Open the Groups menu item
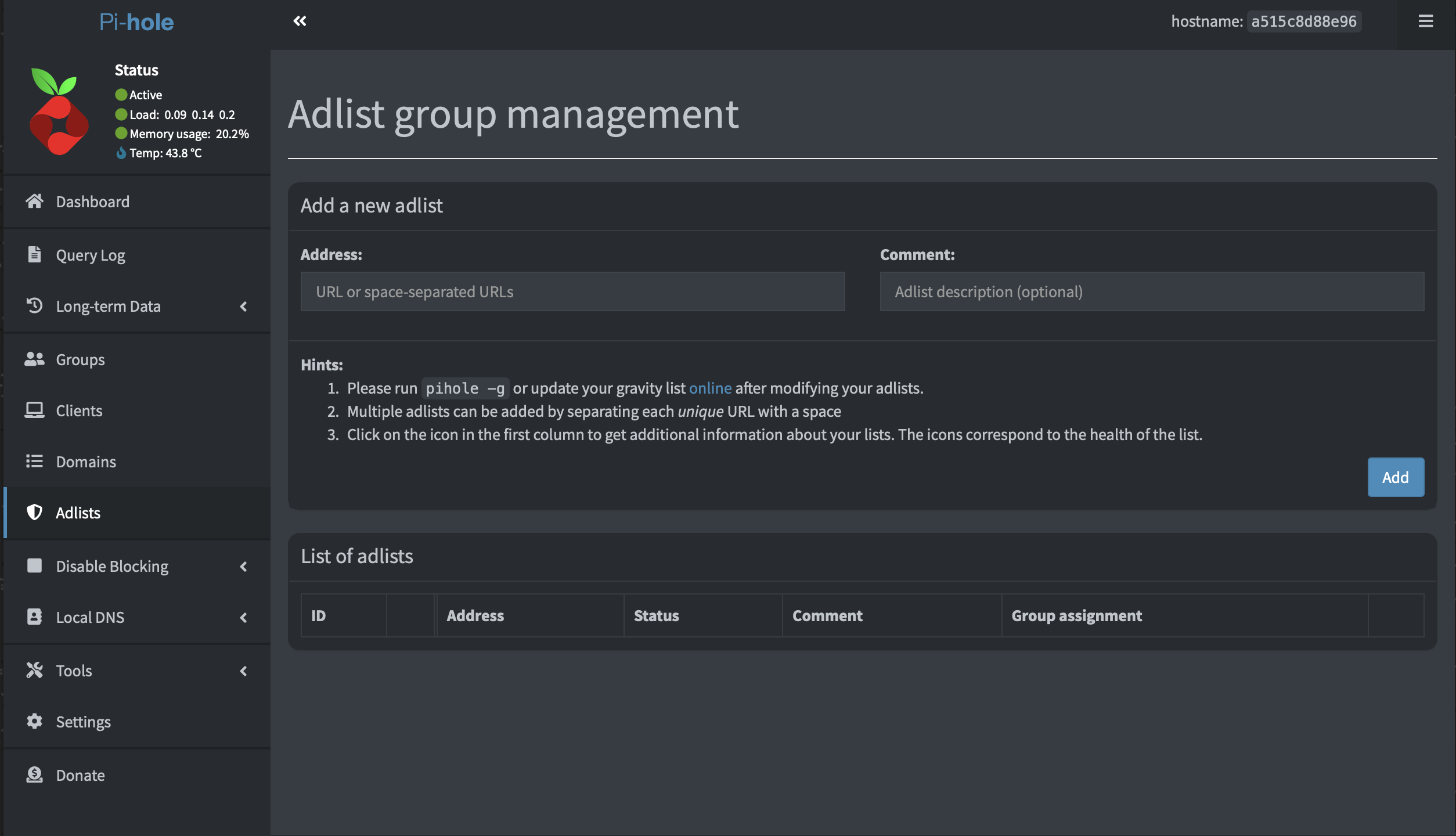This screenshot has height=836, width=1456. click(x=137, y=359)
